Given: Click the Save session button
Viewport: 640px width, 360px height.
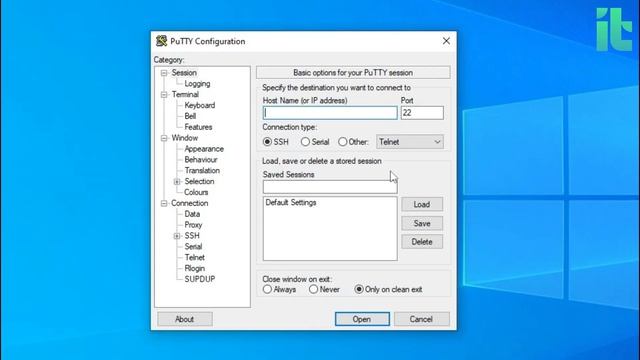Looking at the screenshot, I should [x=422, y=223].
